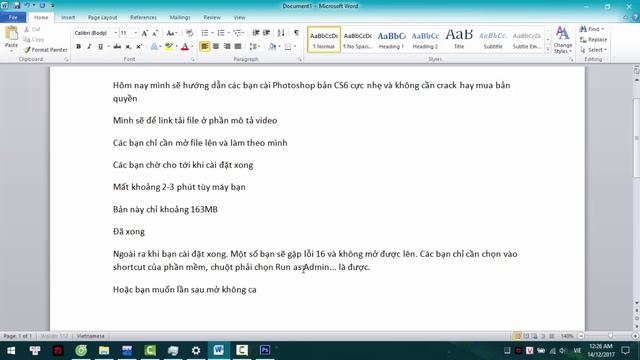Switch to the View tab
The image size is (640, 360).
(240, 18)
